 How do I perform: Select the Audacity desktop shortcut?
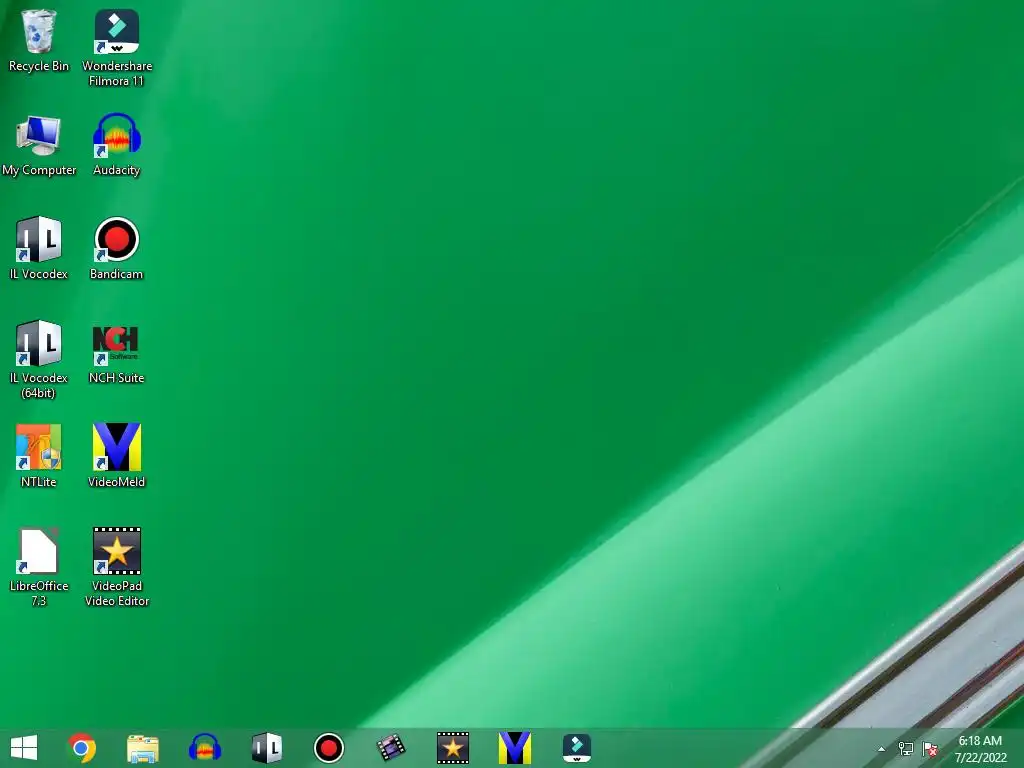117,145
